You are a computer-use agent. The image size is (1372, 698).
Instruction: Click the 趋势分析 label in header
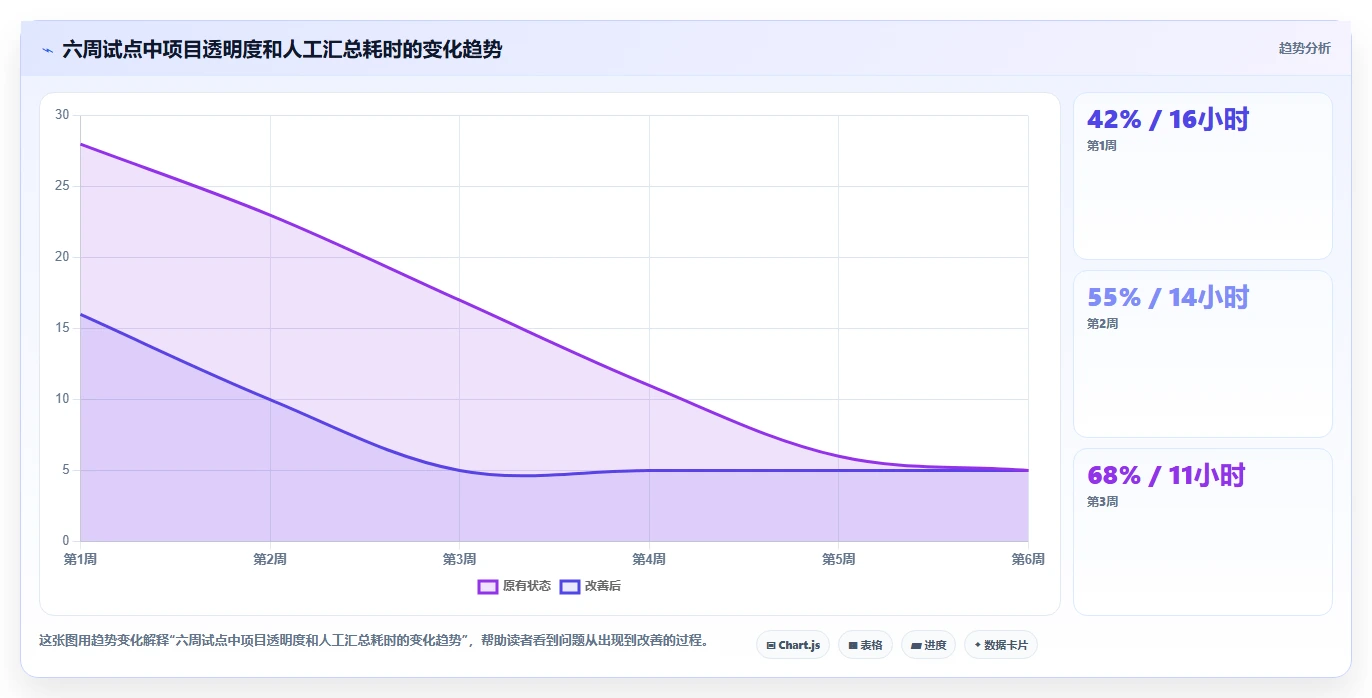(x=1304, y=48)
